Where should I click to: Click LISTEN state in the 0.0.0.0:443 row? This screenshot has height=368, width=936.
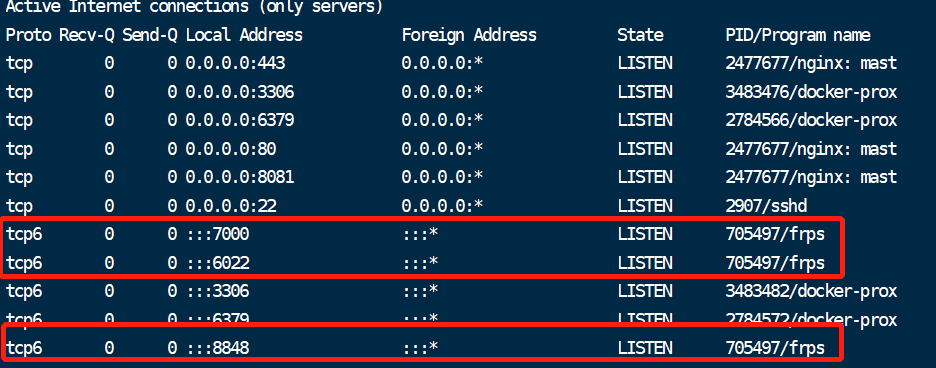[645, 63]
